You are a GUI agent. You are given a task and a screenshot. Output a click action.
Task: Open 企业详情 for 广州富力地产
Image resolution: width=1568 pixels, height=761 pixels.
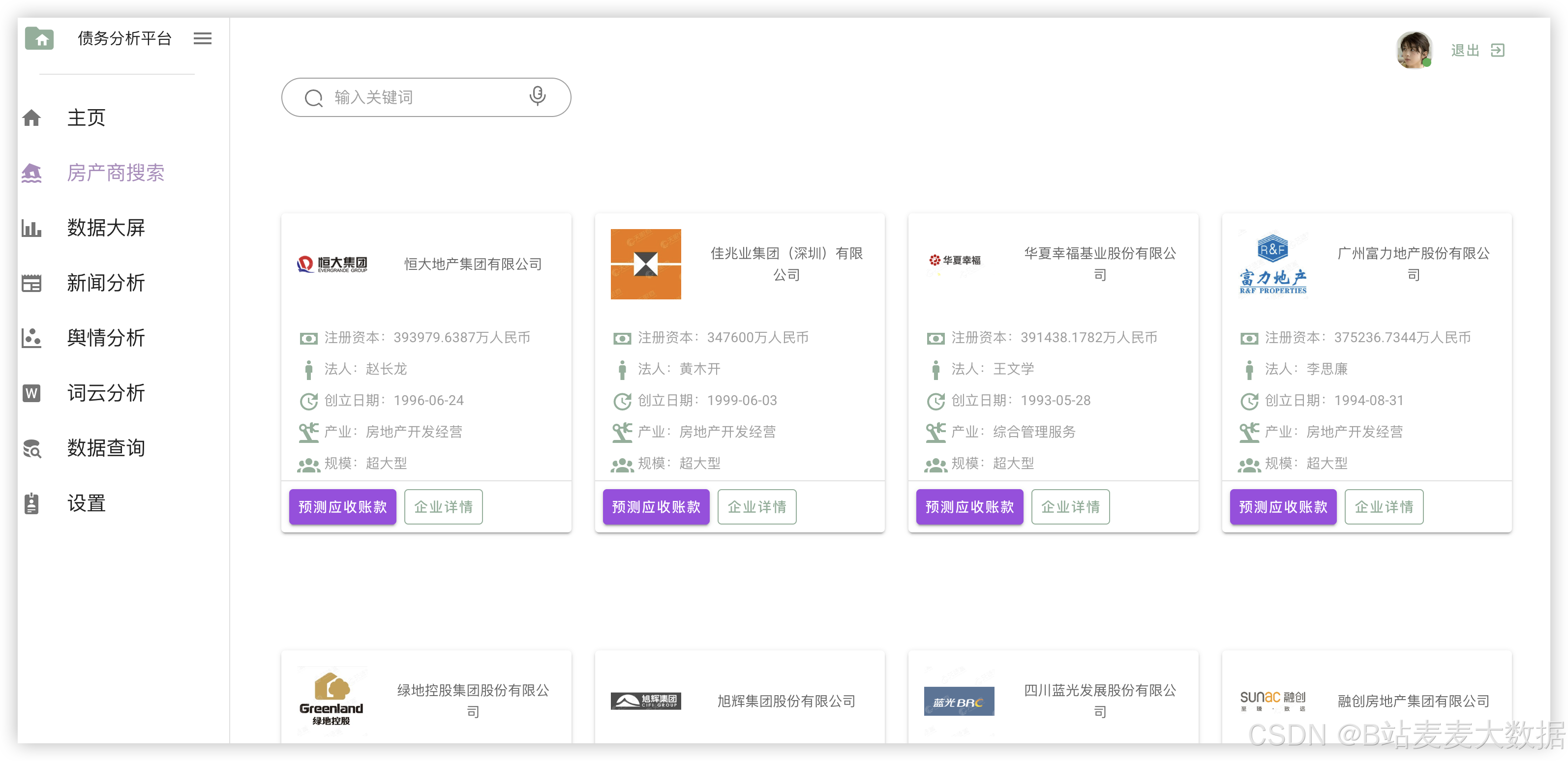1384,507
